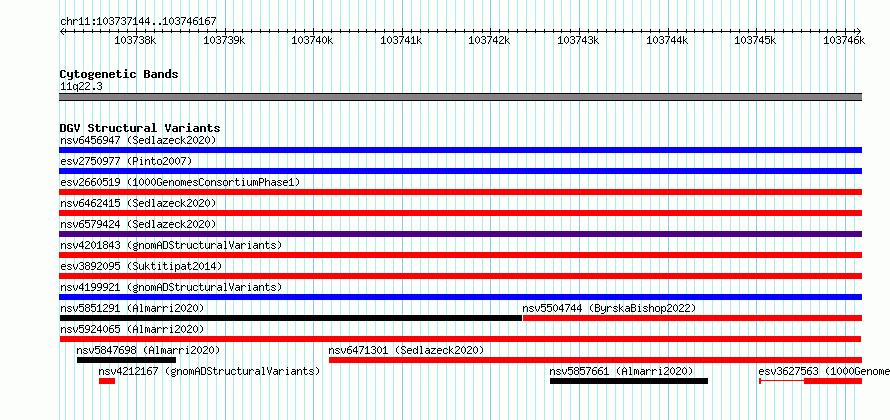Click the nsv6579424 (Sedlazeck2020) label

tap(138, 224)
